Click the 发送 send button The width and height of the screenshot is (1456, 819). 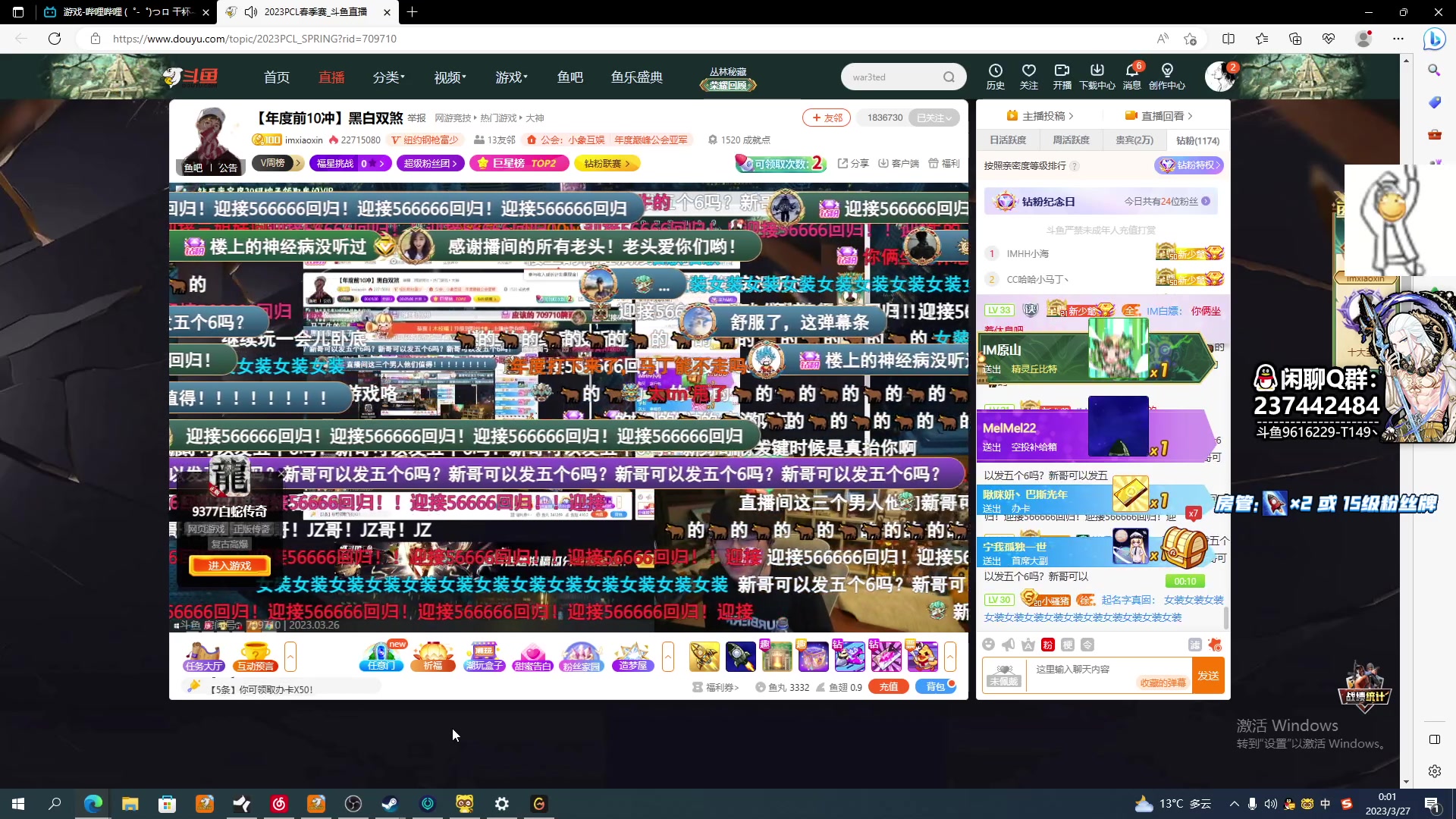pos(1208,675)
